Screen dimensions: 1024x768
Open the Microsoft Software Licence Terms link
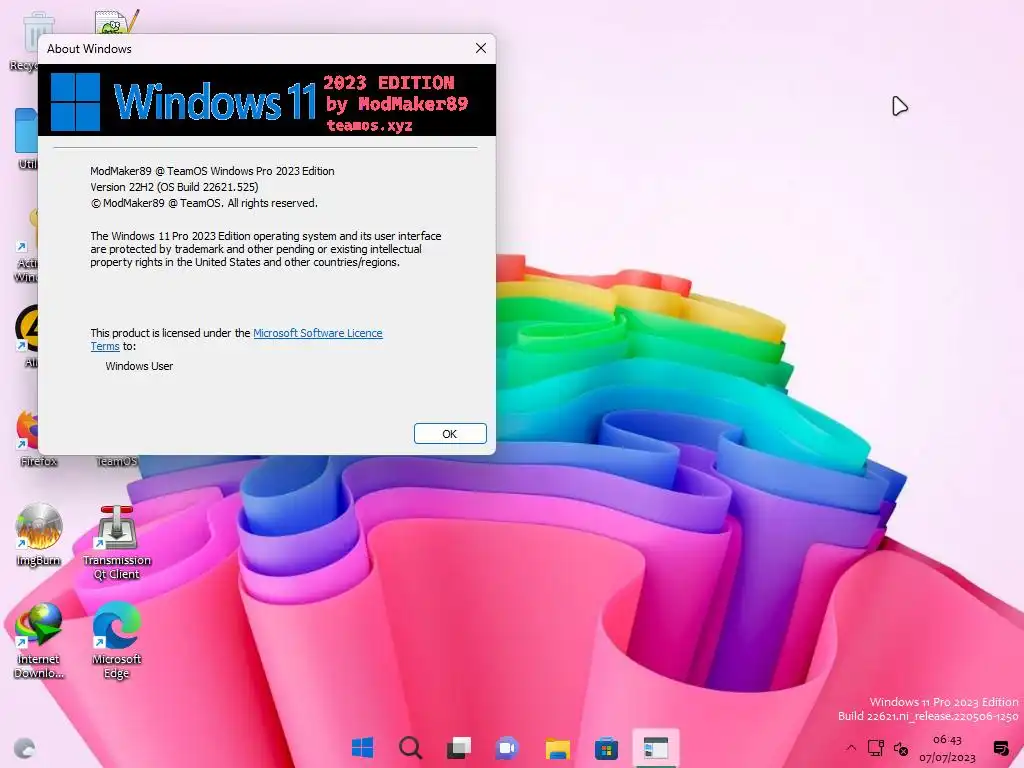[317, 333]
